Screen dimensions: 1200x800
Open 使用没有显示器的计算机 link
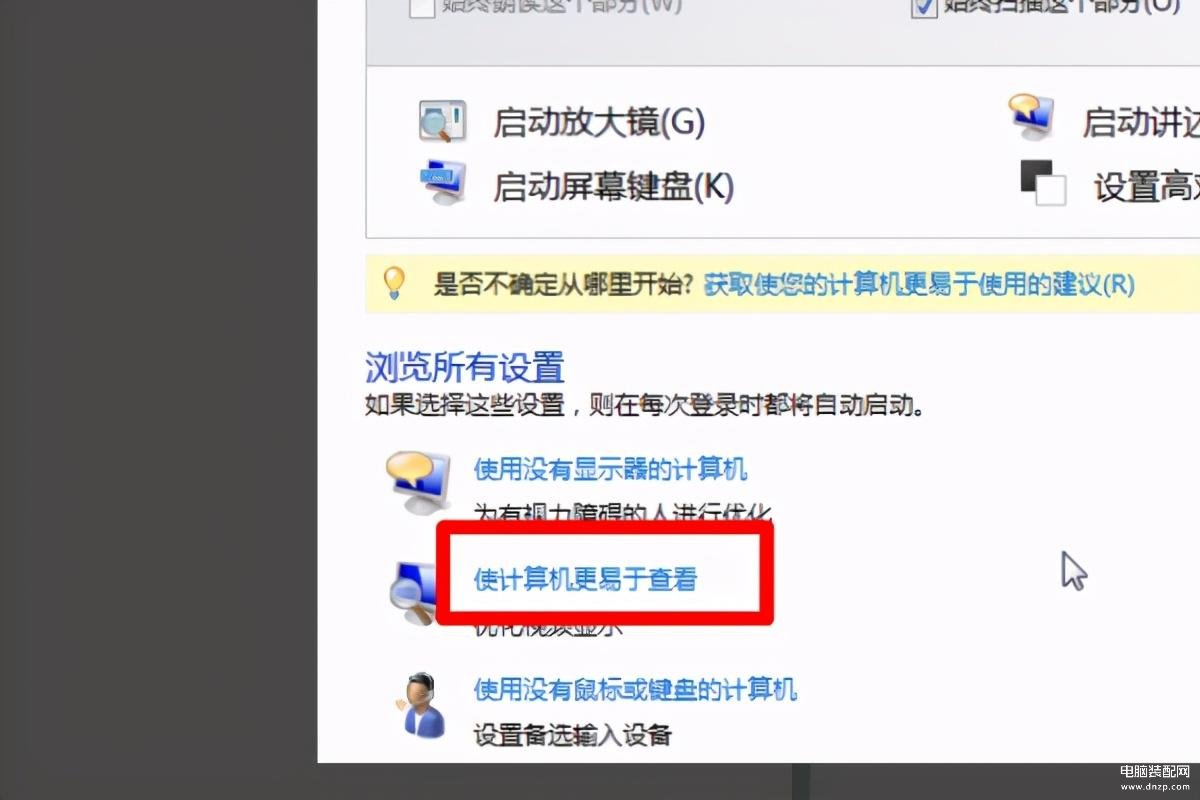(x=610, y=469)
